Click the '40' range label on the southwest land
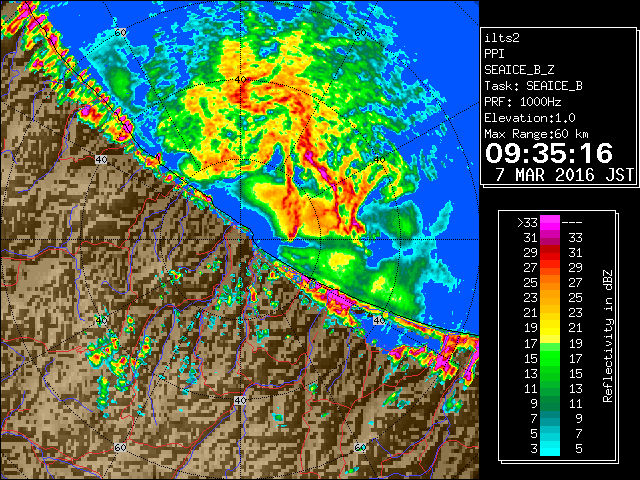 (x=101, y=320)
